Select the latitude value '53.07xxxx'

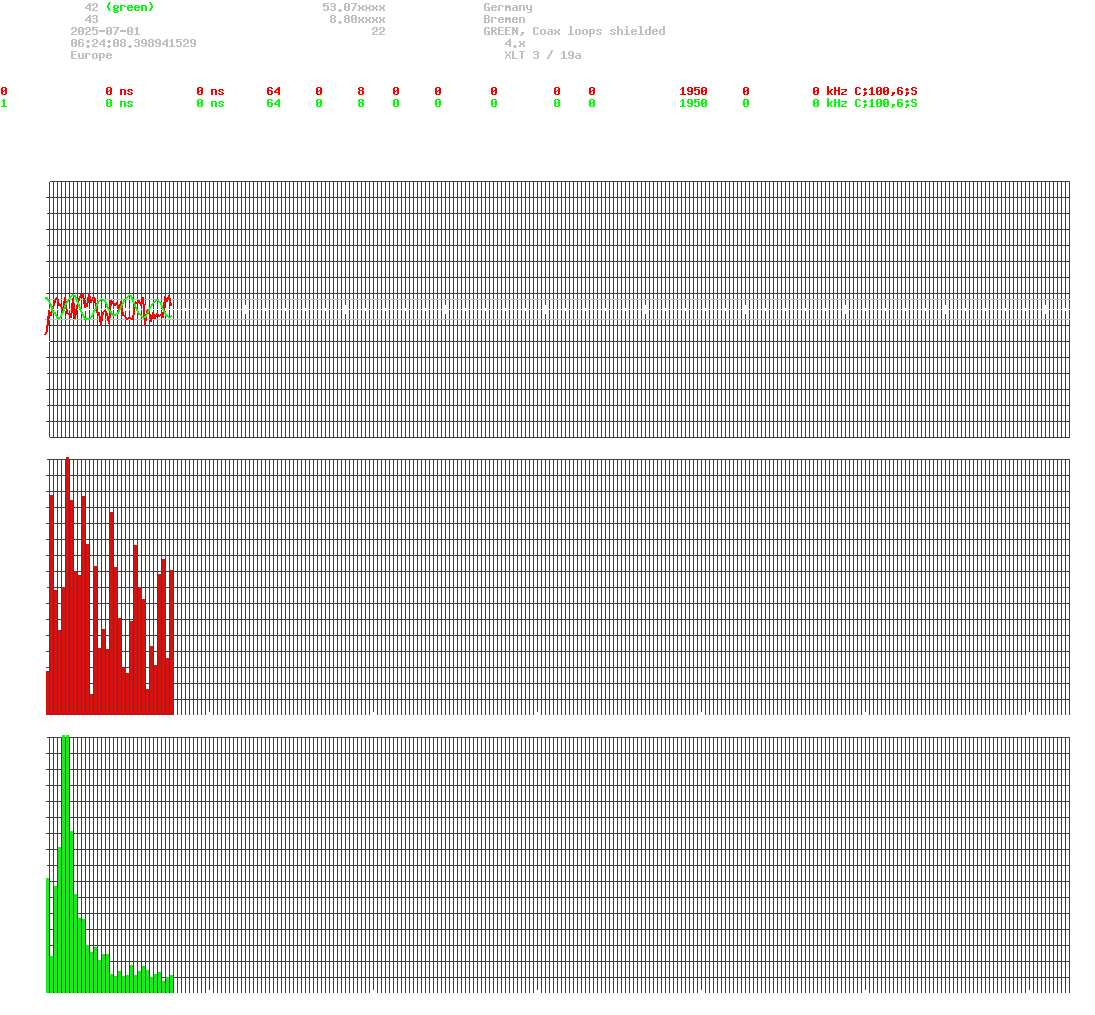pyautogui.click(x=354, y=7)
